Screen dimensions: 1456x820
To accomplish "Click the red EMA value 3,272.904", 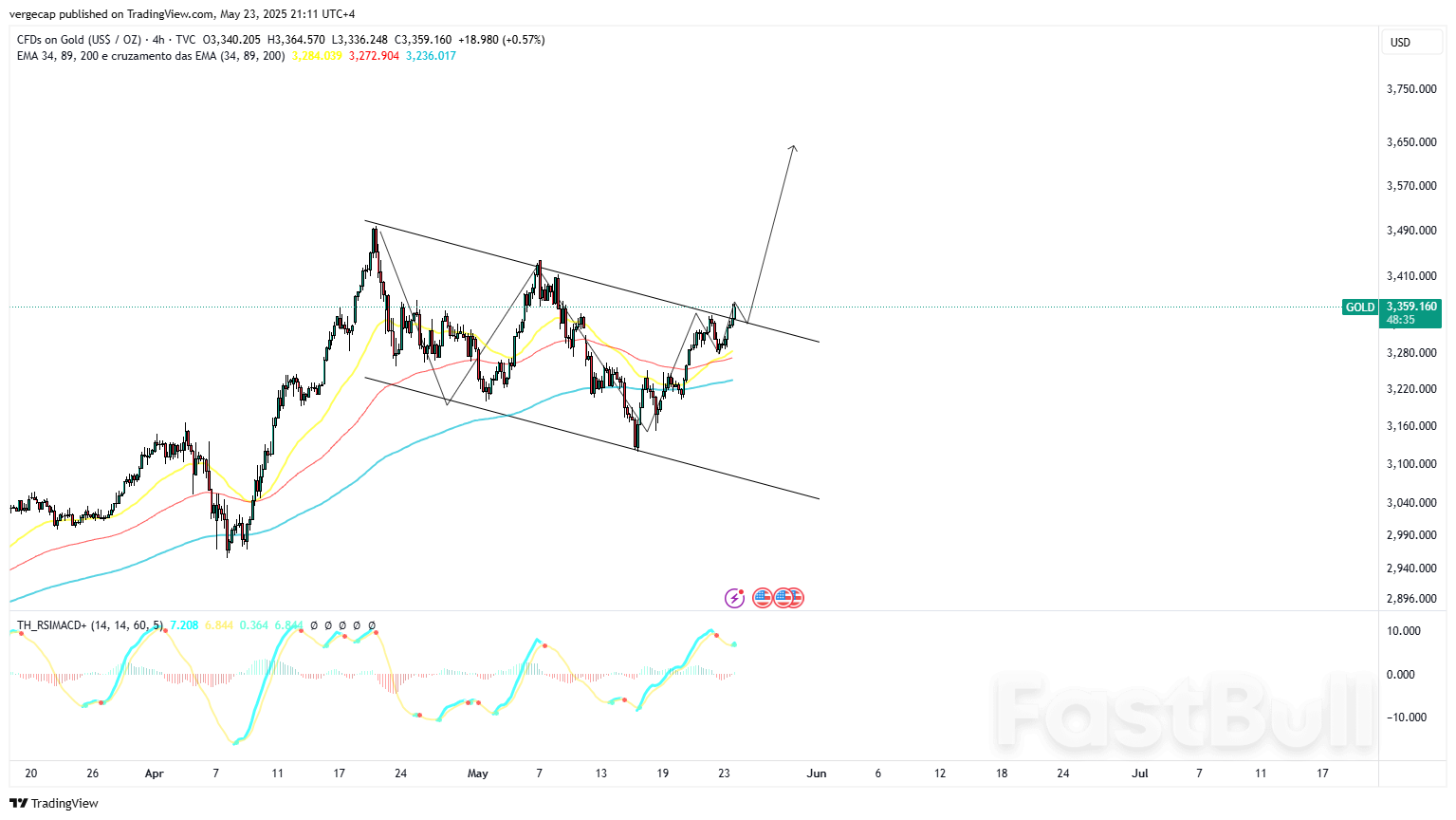I will pyautogui.click(x=374, y=56).
